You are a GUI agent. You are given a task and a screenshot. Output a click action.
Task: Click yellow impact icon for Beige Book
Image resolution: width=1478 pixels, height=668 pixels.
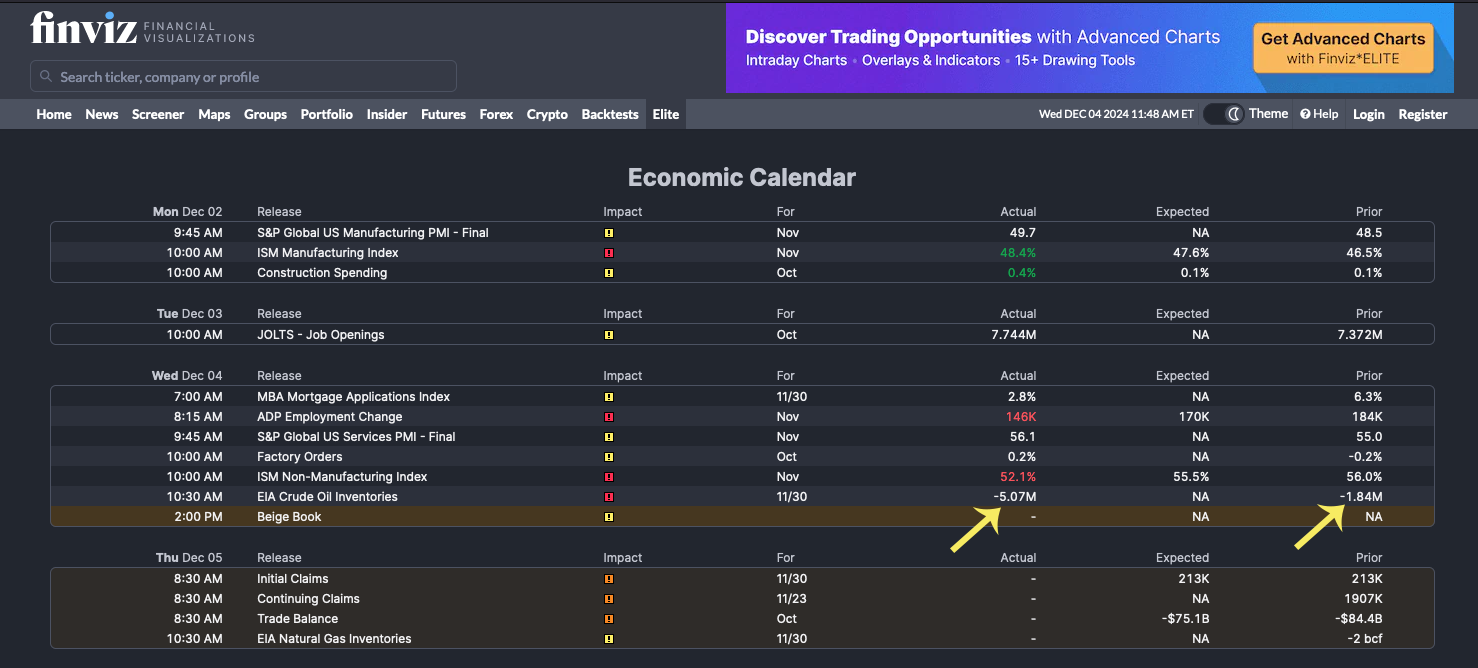(x=608, y=517)
